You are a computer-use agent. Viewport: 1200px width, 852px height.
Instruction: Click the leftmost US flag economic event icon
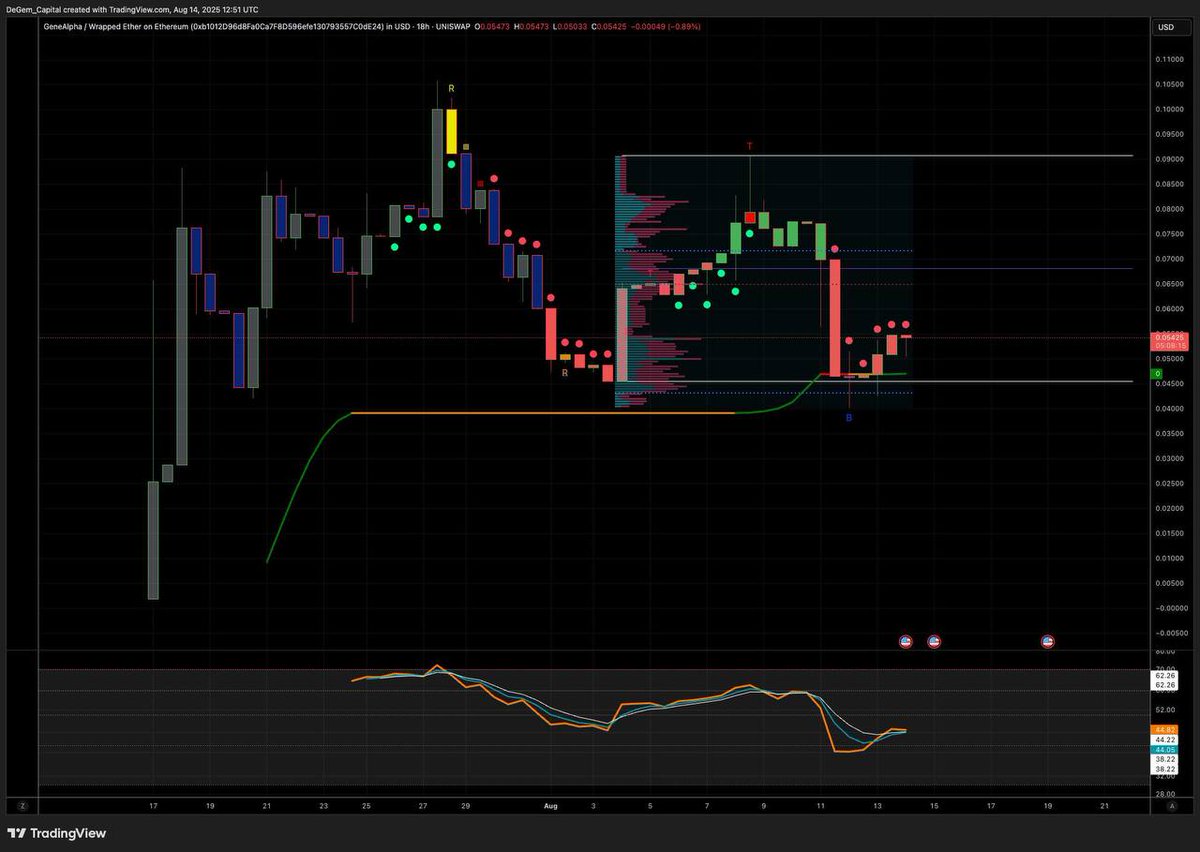(905, 641)
